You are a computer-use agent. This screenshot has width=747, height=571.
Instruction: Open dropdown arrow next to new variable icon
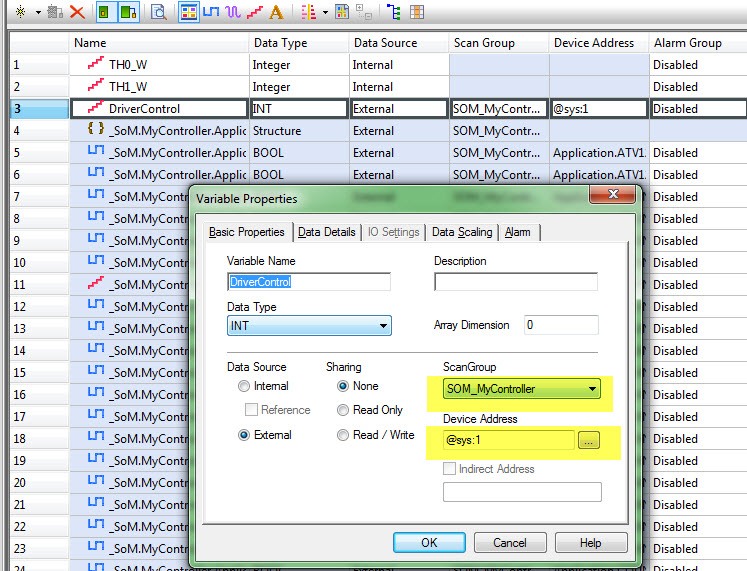tap(38, 12)
